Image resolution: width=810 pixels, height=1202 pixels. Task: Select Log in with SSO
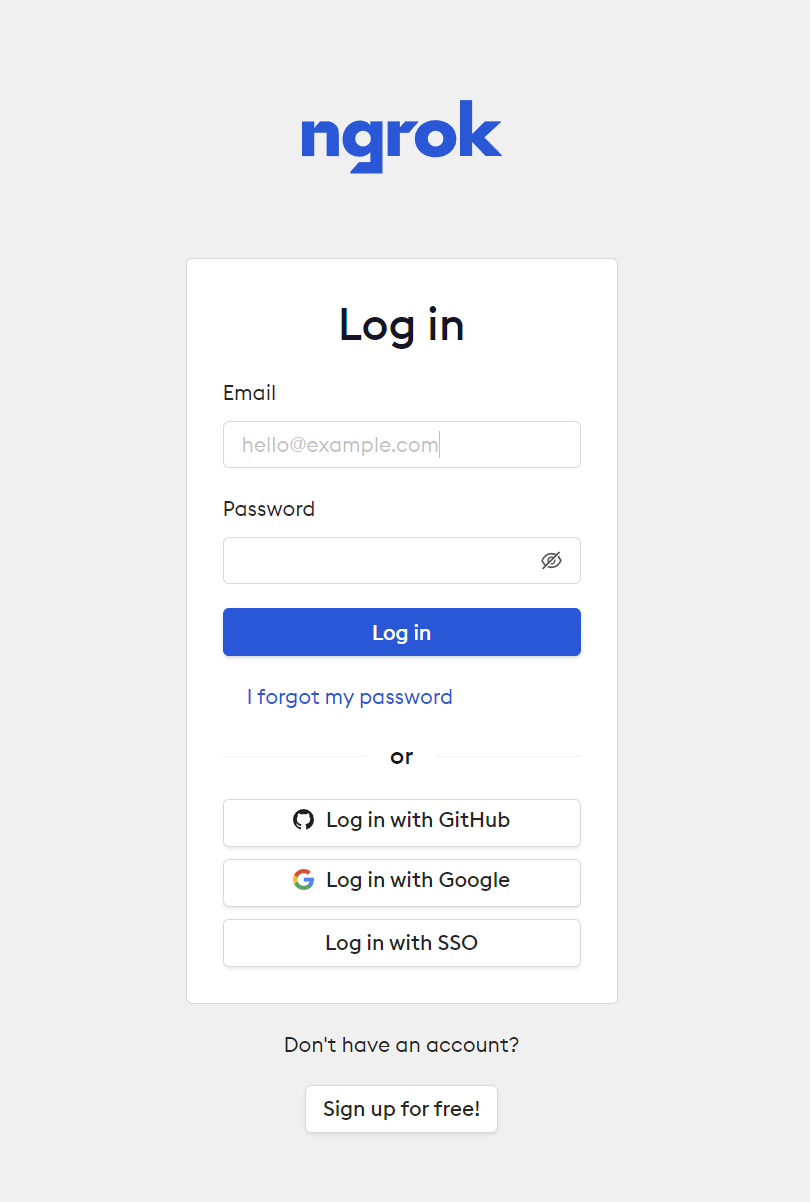click(x=401, y=942)
